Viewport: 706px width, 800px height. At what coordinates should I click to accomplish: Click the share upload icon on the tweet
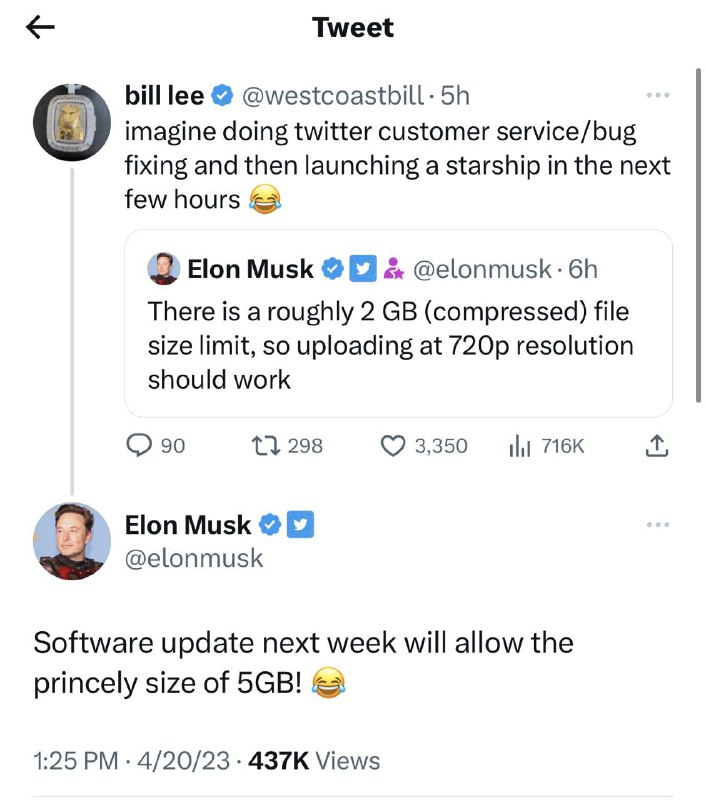pos(658,446)
